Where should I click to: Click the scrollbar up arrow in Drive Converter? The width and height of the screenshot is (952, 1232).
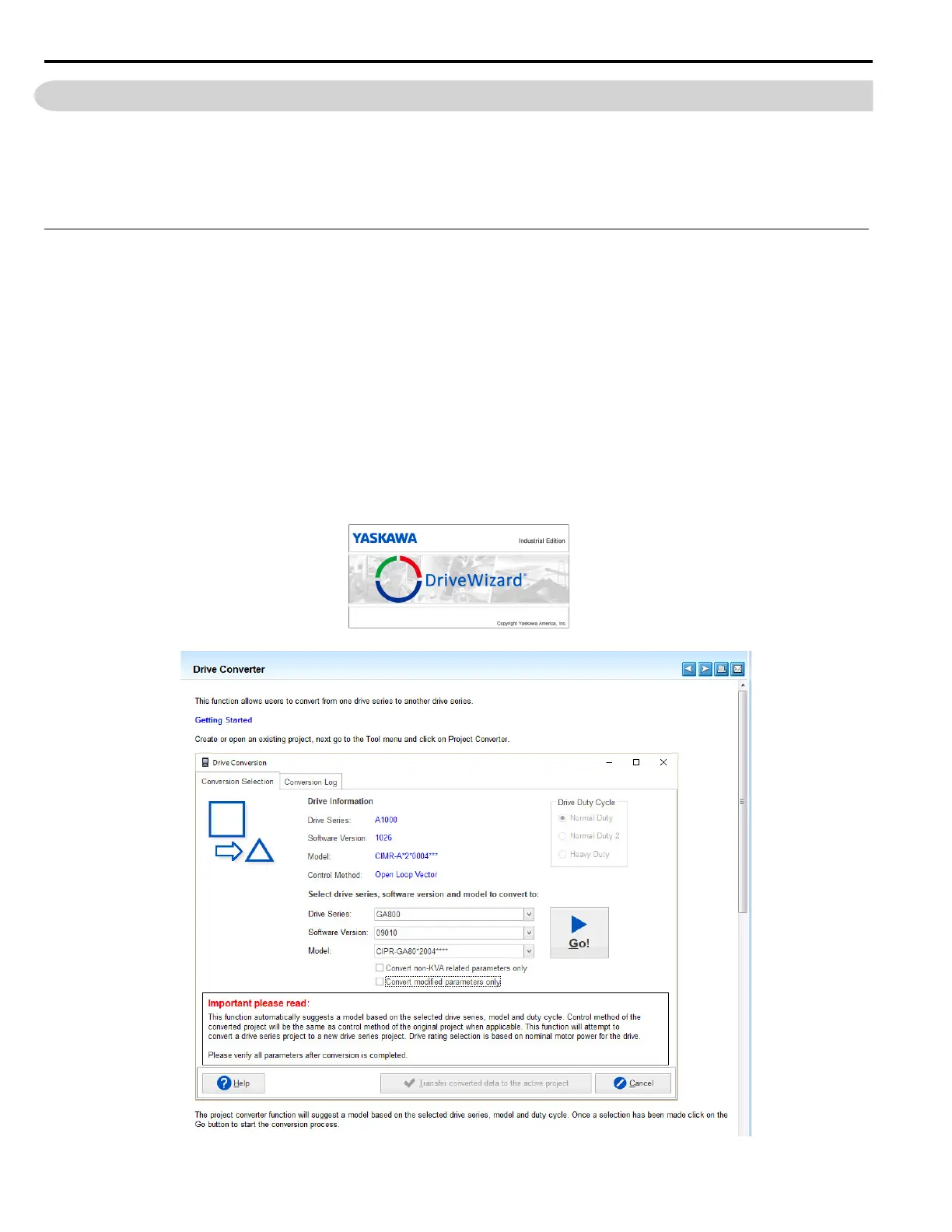[743, 684]
